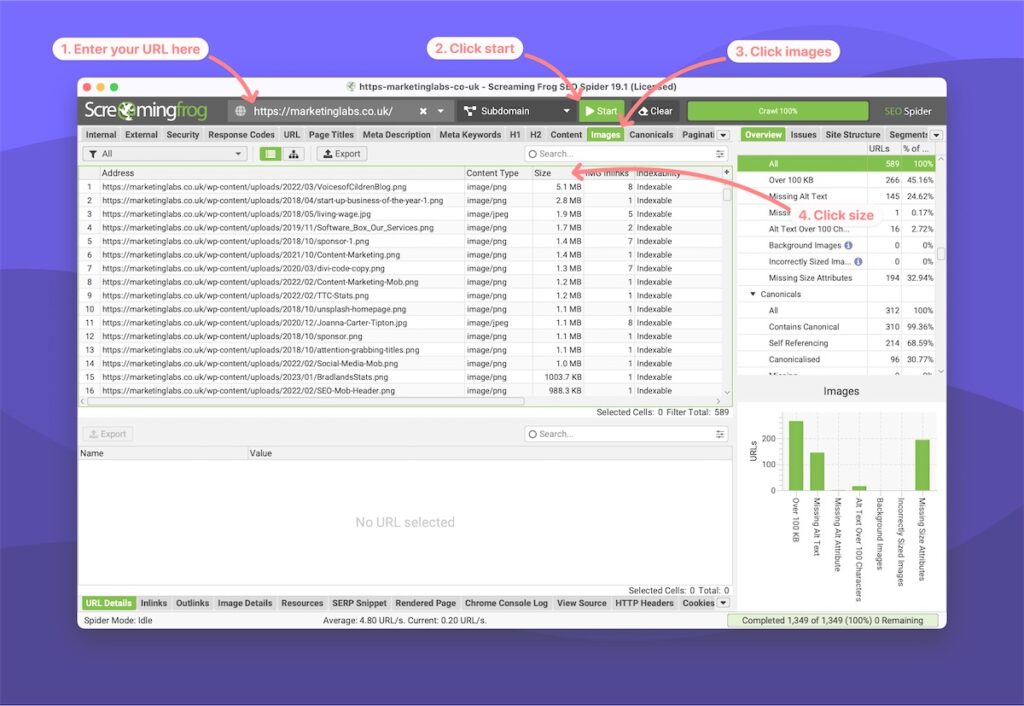Switch to the Images tab
This screenshot has height=706, width=1024.
[605, 135]
